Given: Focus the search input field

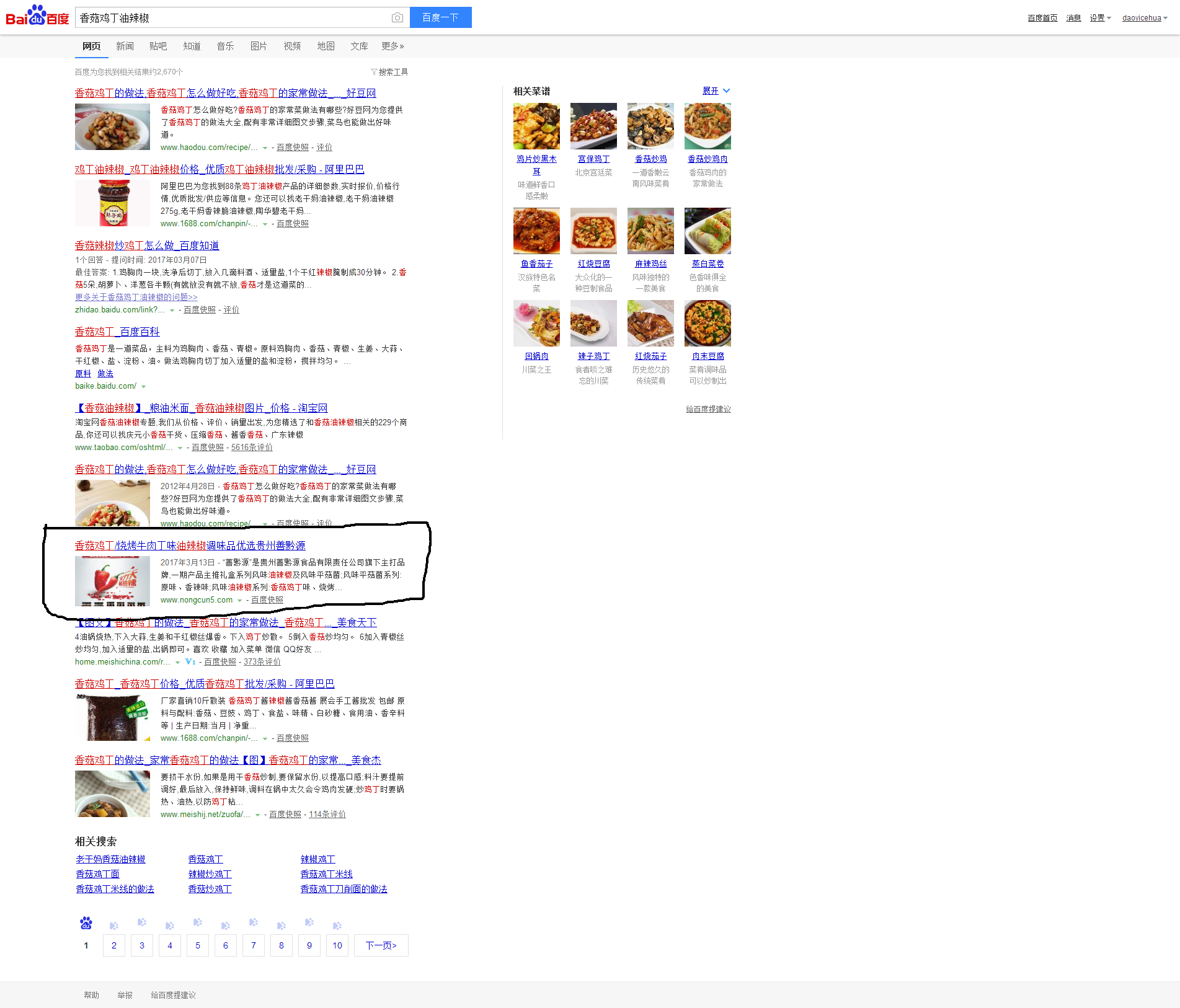Looking at the screenshot, I should 233,18.
